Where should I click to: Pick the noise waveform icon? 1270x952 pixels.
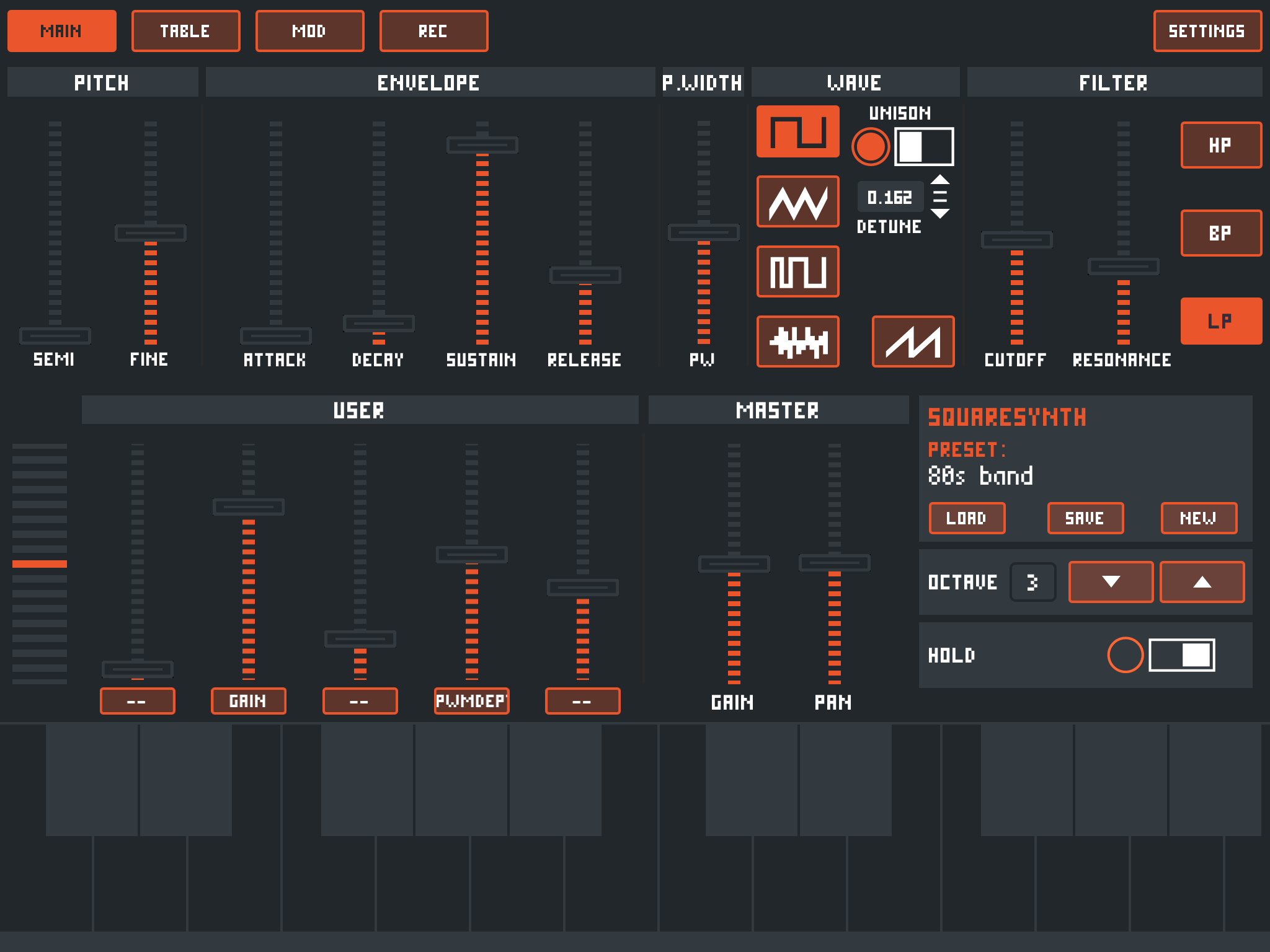797,342
